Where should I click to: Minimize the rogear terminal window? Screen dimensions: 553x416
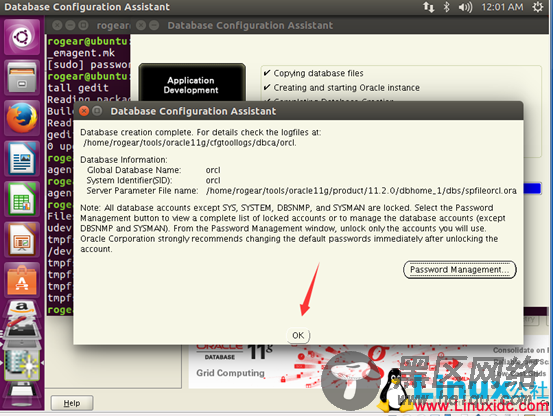coord(70,25)
